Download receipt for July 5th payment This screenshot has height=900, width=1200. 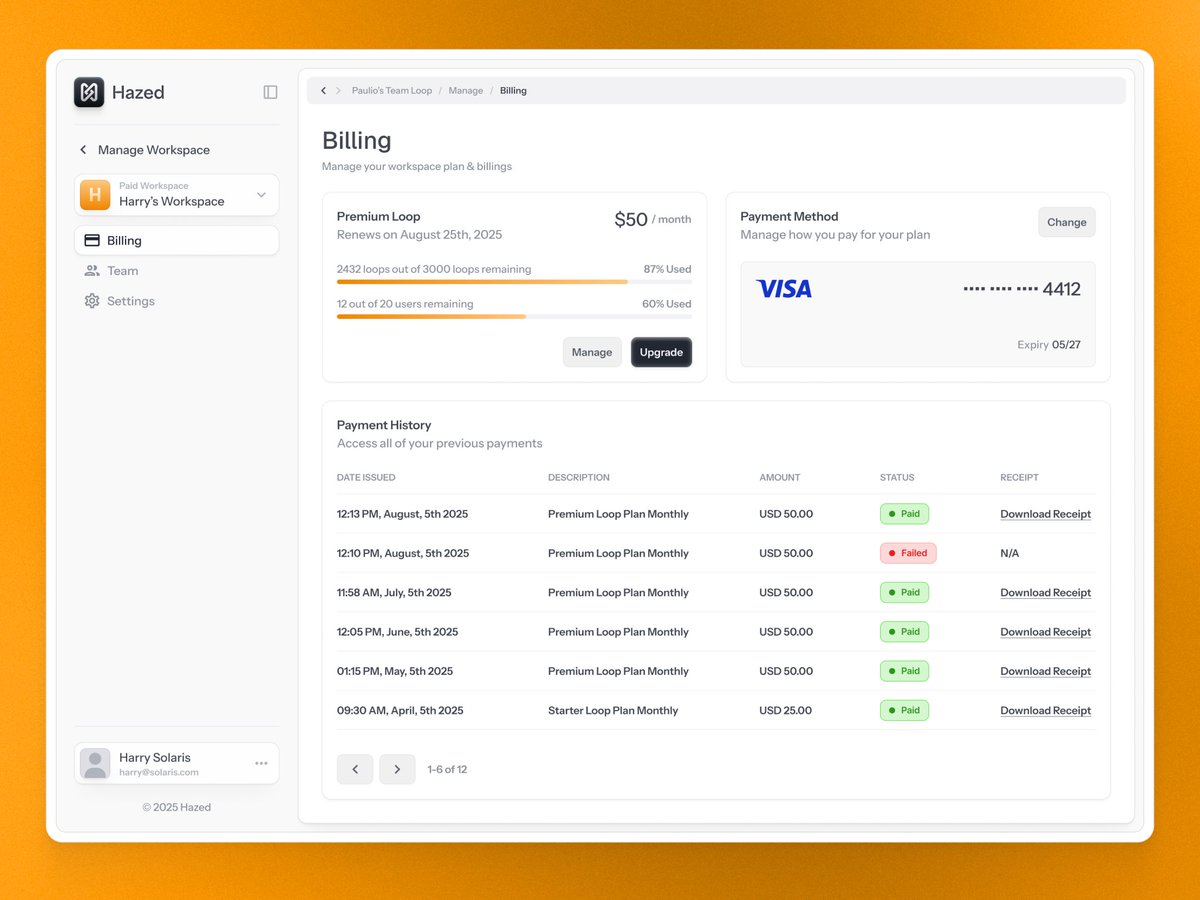click(1046, 593)
